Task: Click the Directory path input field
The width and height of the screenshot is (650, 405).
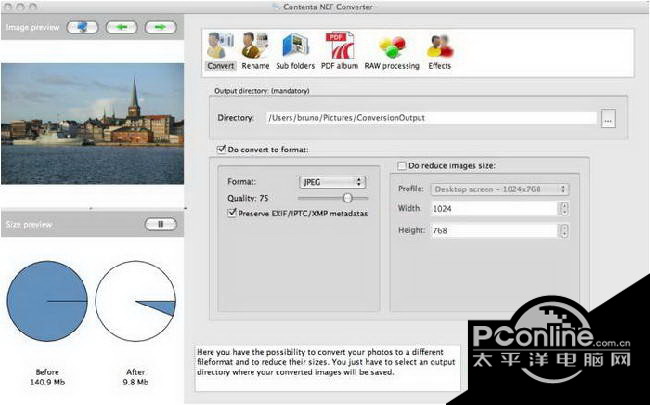Action: [431, 118]
